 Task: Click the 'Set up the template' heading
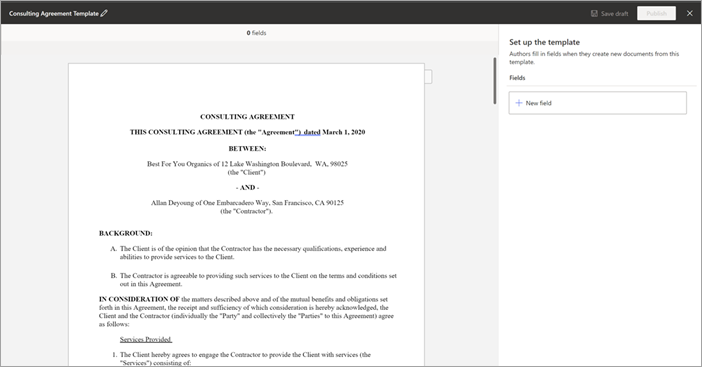click(x=544, y=42)
